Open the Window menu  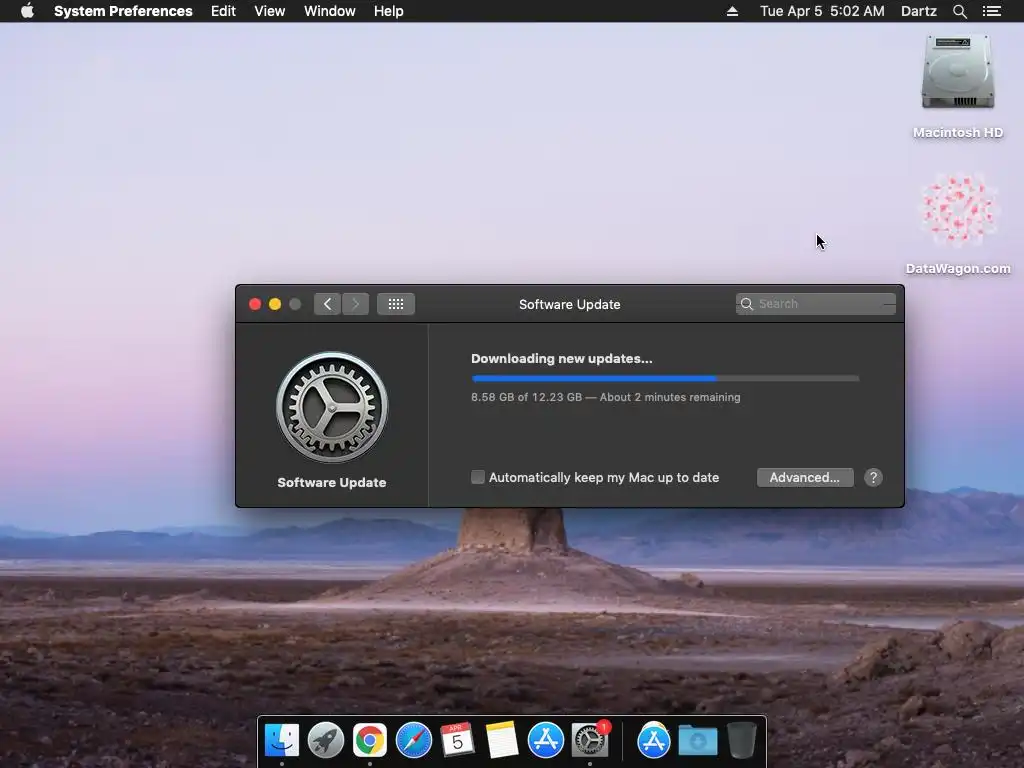click(329, 11)
